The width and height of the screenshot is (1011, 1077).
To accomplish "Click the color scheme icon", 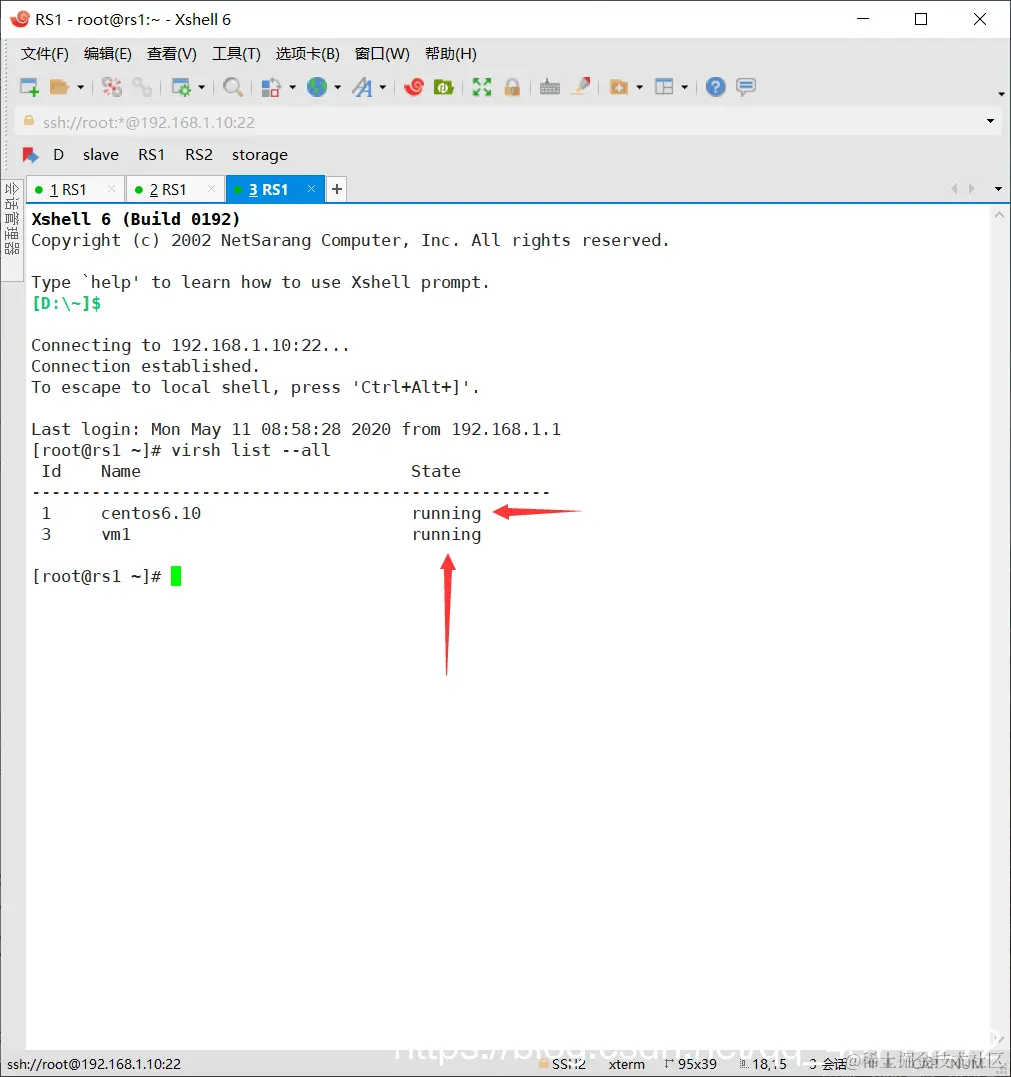I will pyautogui.click(x=271, y=87).
